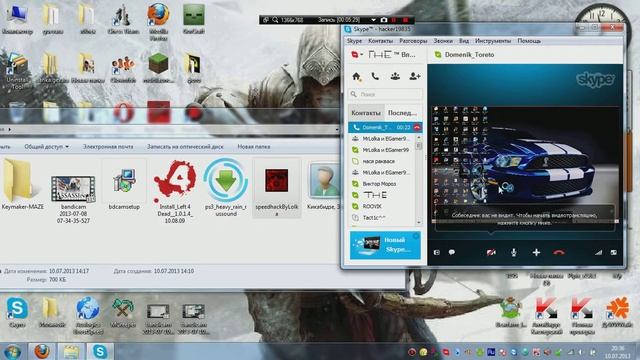Click the Skype contact search field
This screenshot has height=360, width=640.
pyautogui.click(x=386, y=94)
